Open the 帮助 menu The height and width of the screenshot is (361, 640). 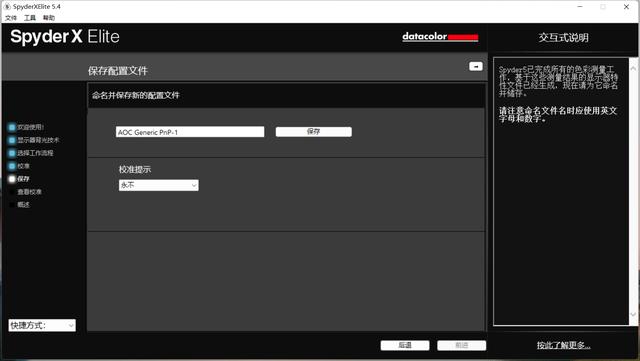click(x=49, y=18)
